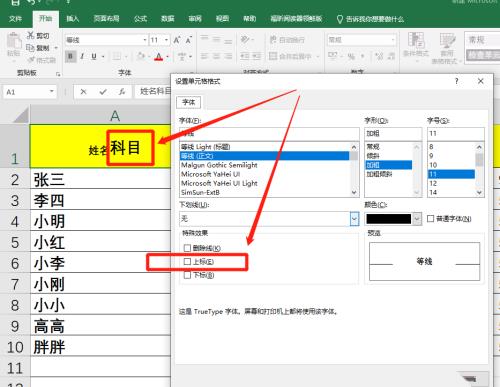Align cell text to the left
Screen dimensions: 500x387
(x=204, y=56)
